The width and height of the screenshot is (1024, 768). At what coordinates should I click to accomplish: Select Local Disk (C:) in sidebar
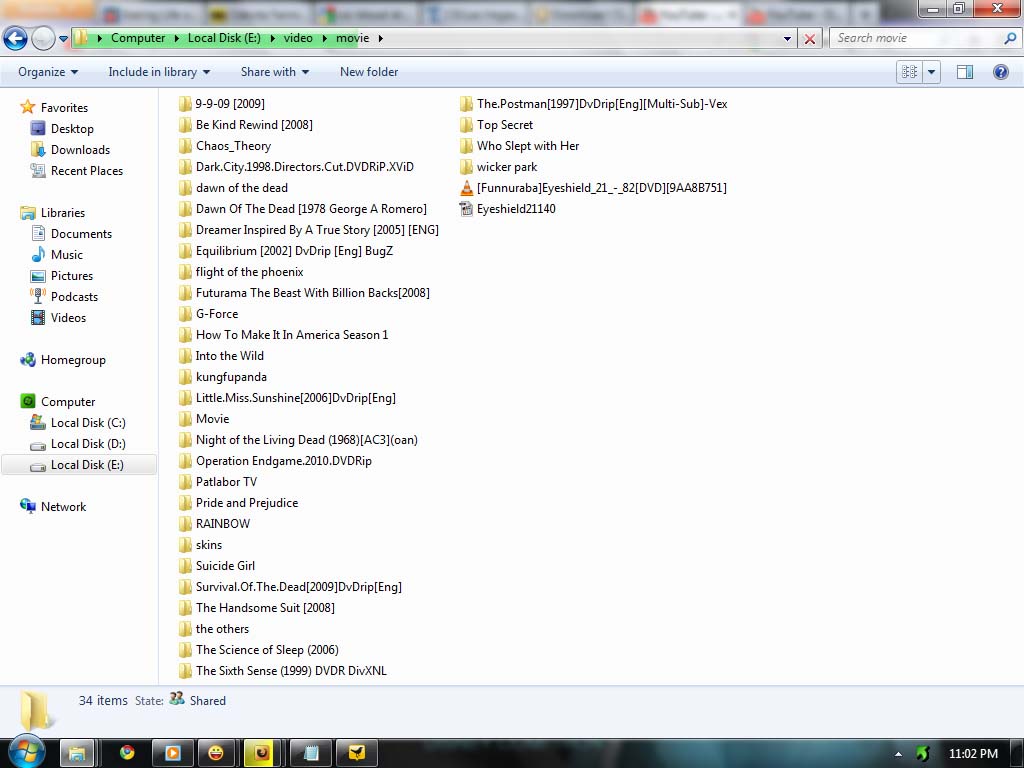[x=88, y=423]
